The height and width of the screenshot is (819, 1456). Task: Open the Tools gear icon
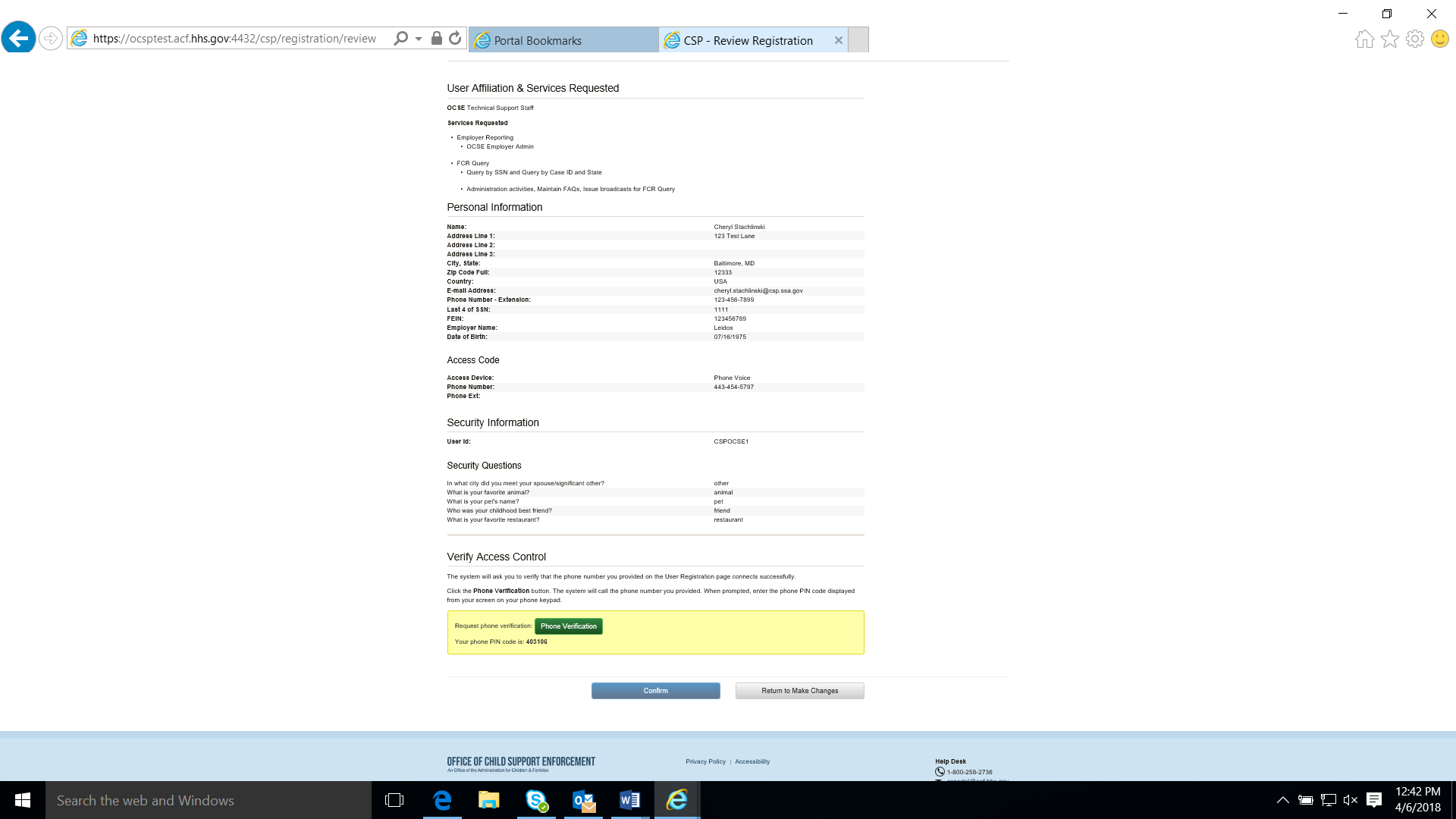(1414, 39)
